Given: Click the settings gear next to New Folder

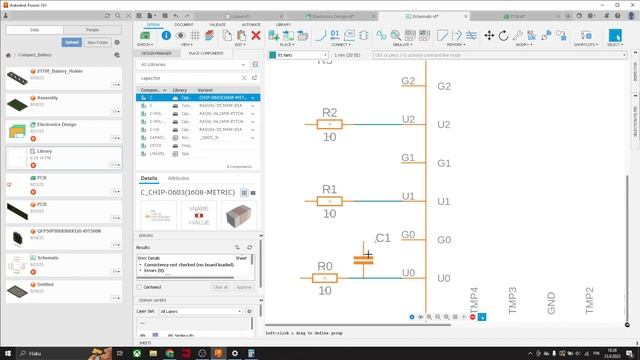Looking at the screenshot, I should [117, 42].
